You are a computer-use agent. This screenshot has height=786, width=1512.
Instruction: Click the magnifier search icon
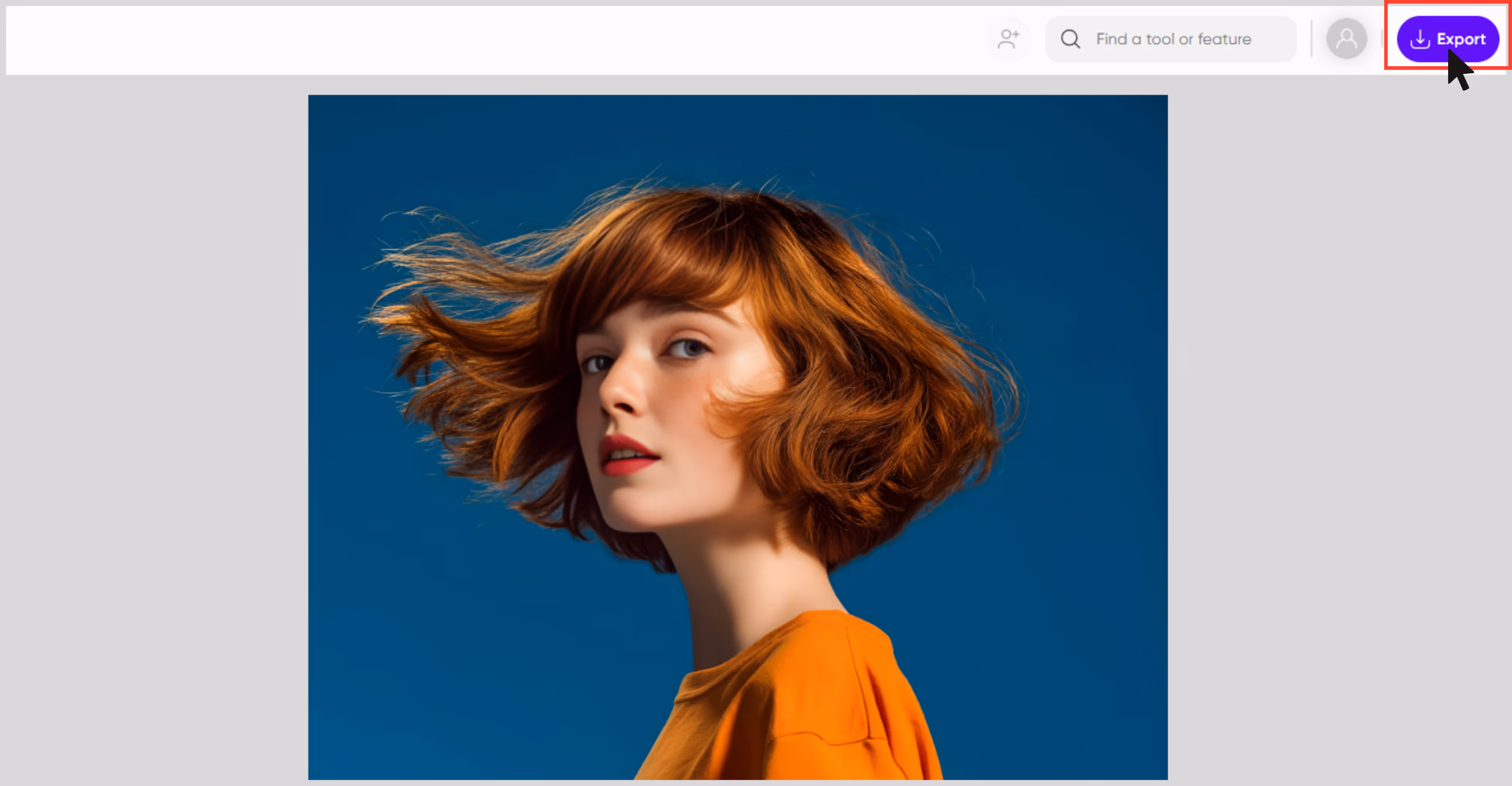tap(1070, 39)
